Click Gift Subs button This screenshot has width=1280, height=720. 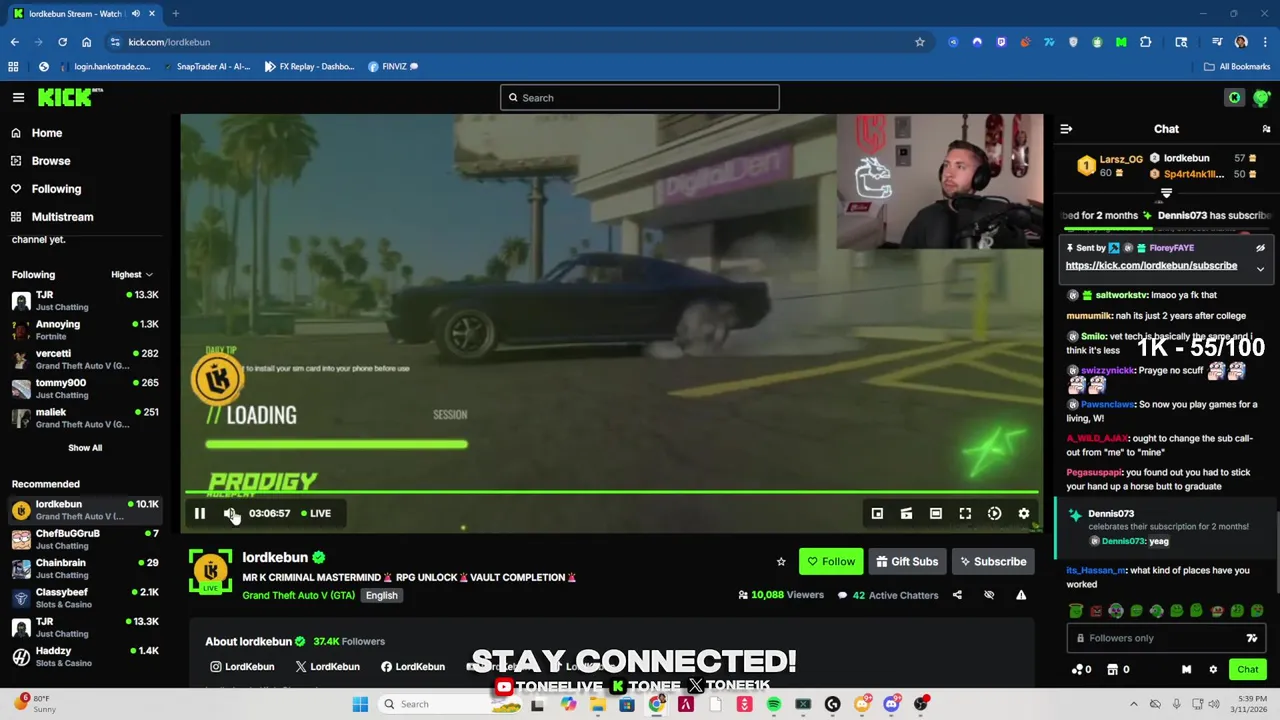pyautogui.click(x=907, y=562)
